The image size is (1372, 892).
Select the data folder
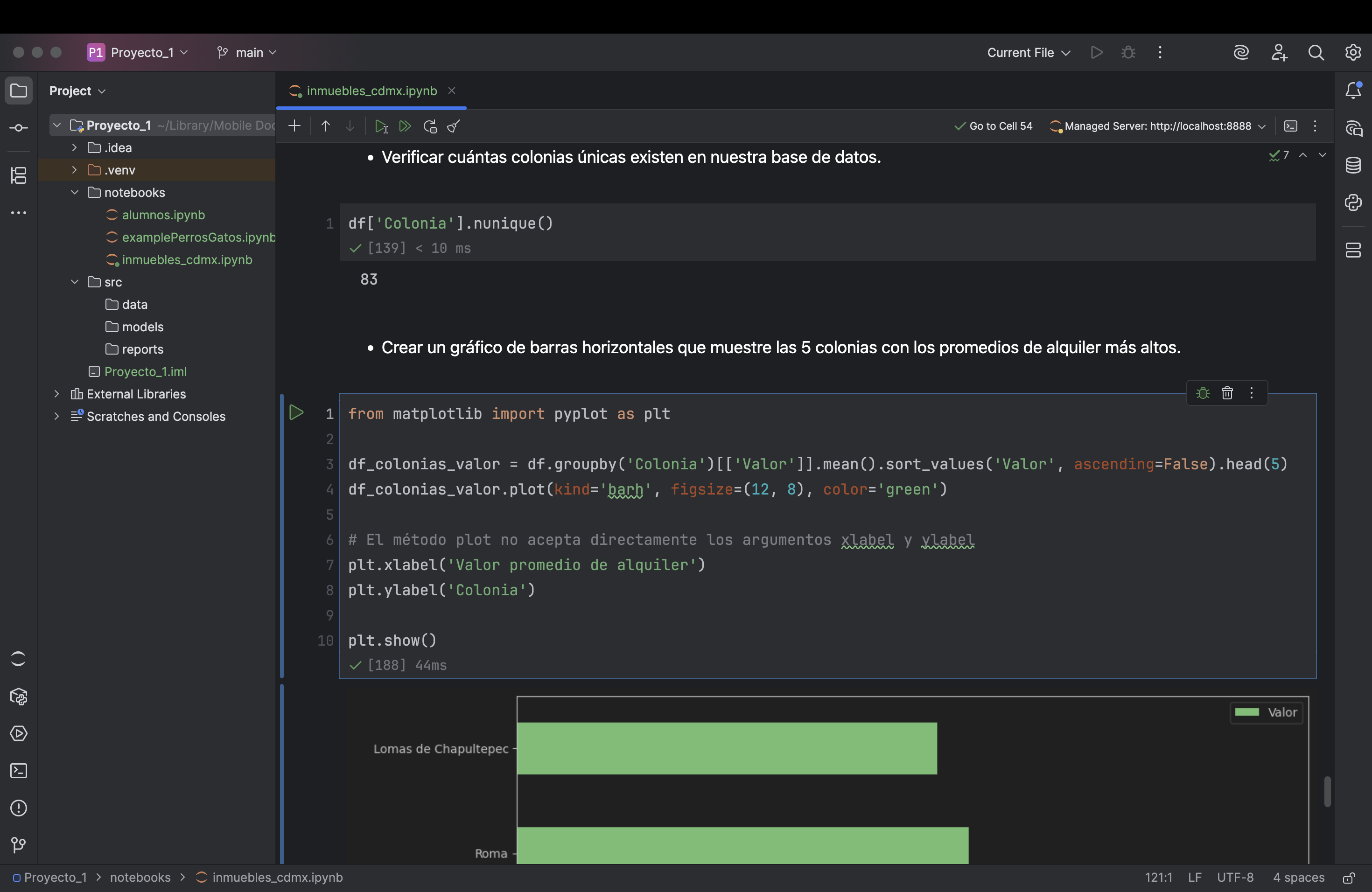134,304
